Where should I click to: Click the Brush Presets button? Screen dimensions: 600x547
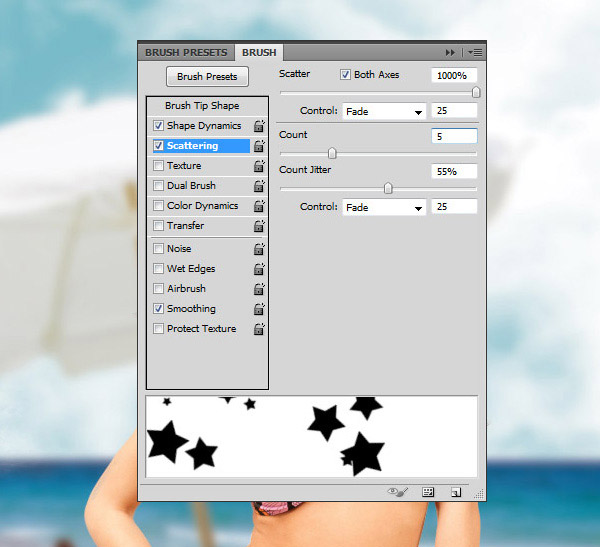tap(207, 77)
